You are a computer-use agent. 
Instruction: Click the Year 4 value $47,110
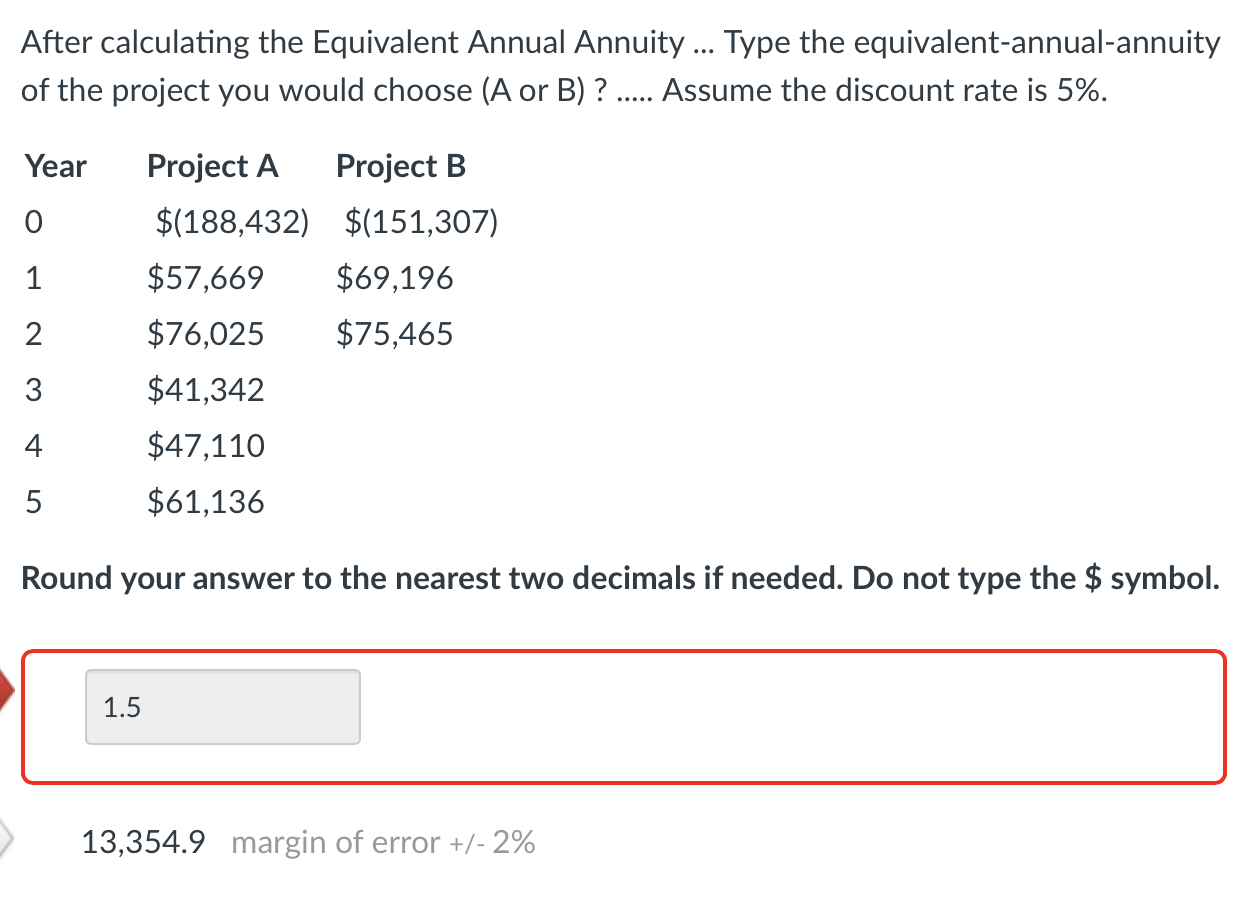coord(205,446)
